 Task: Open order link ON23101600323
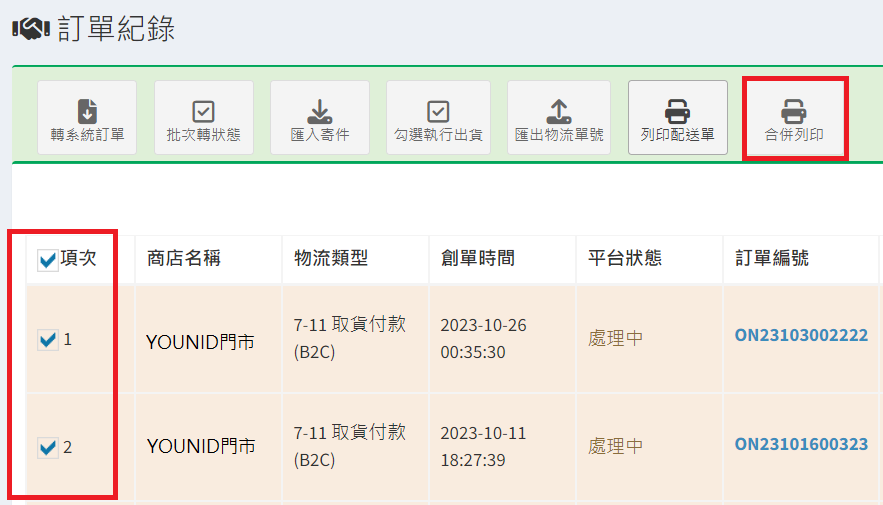coord(801,444)
